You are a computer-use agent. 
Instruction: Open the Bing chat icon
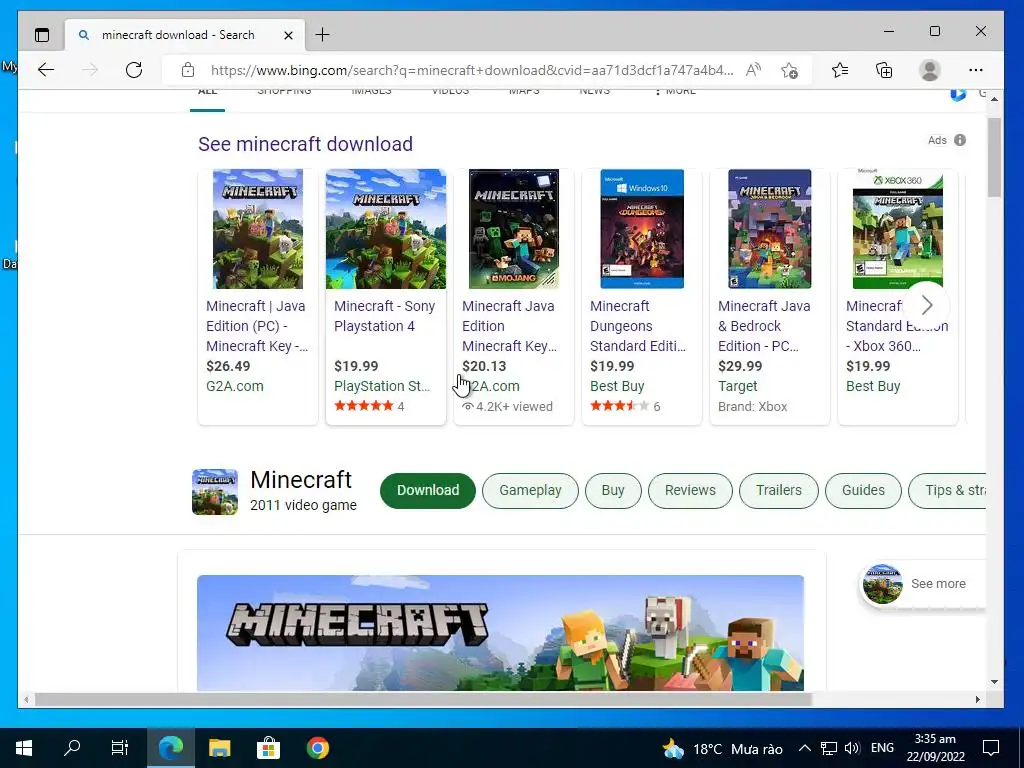coord(958,95)
